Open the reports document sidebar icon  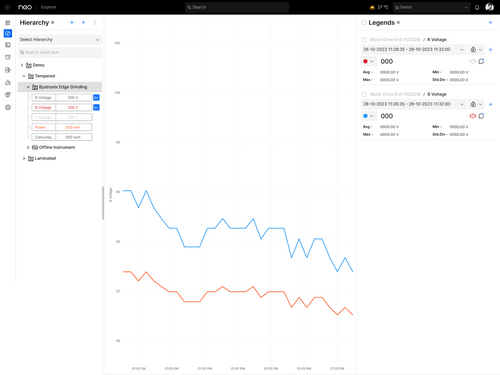pos(8,70)
